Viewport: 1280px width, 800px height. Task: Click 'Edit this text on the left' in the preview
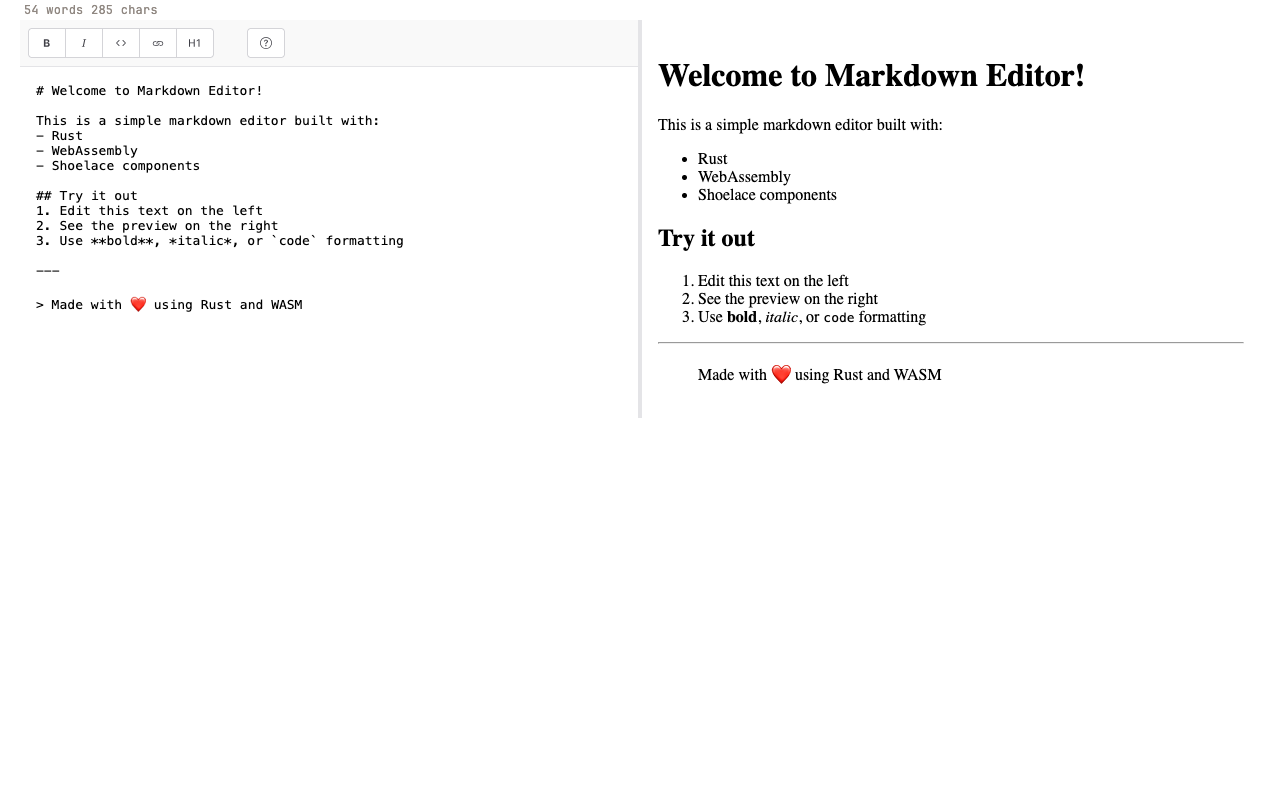pos(773,281)
